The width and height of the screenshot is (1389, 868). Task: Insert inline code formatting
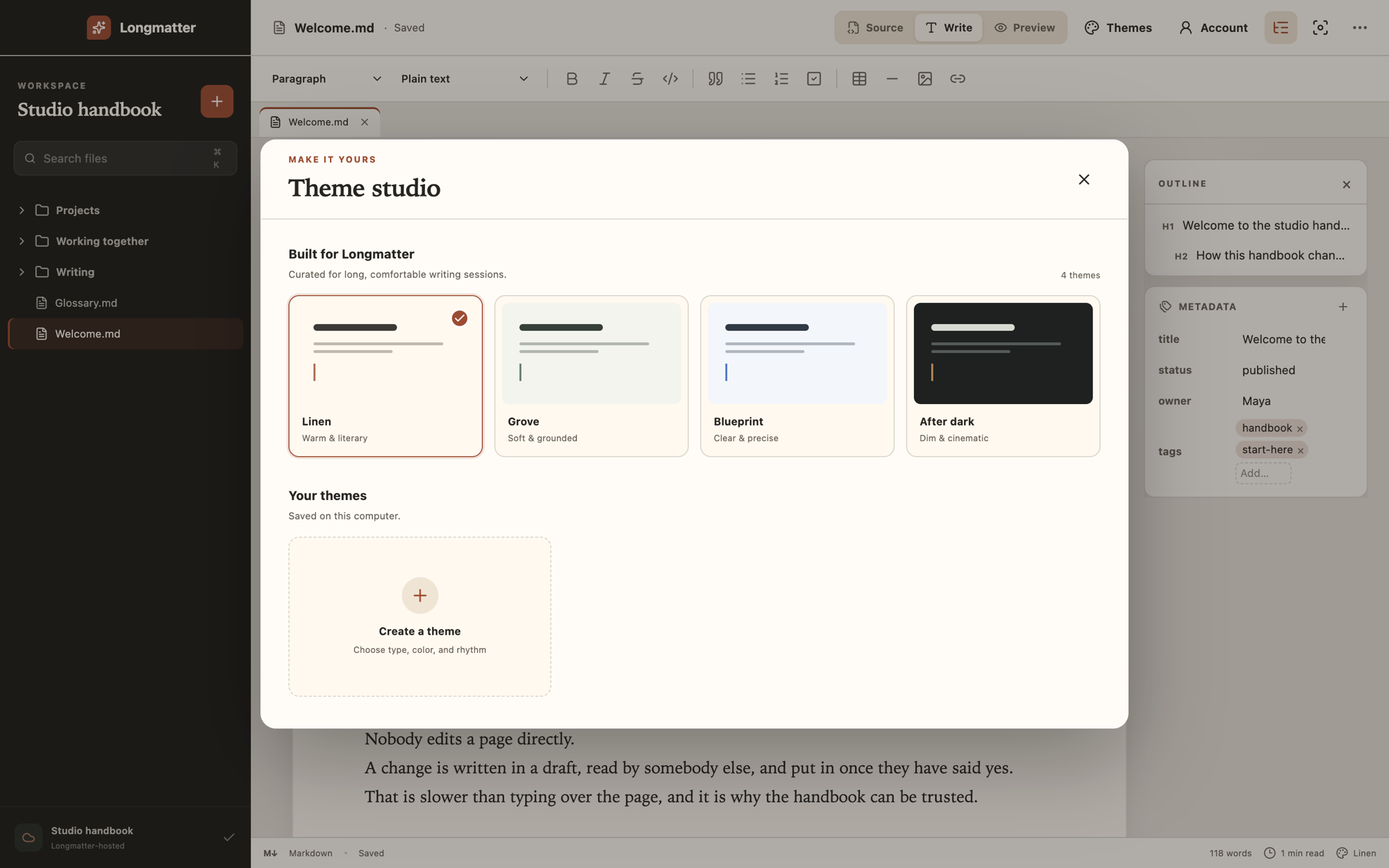pyautogui.click(x=670, y=78)
